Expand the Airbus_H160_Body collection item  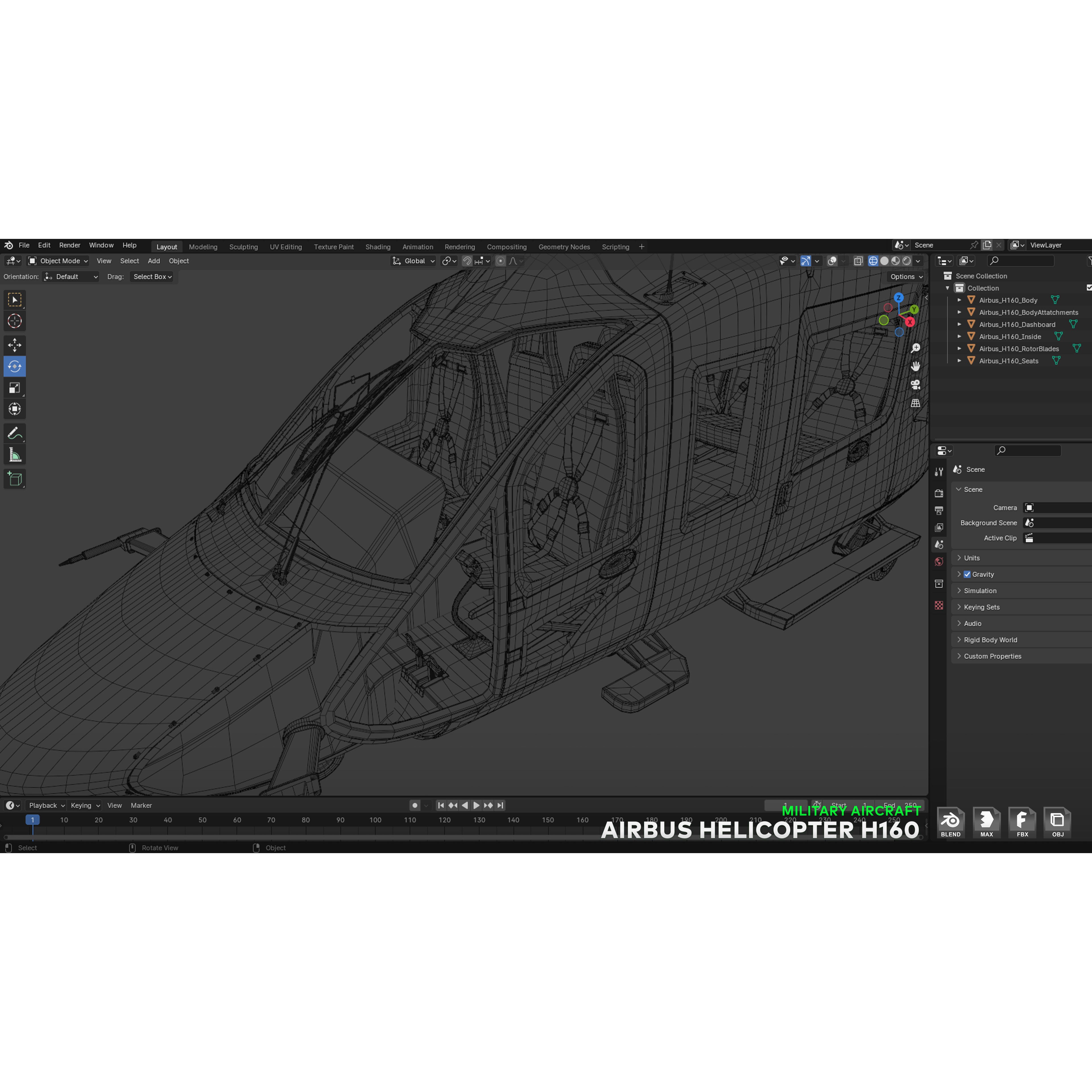[x=959, y=300]
